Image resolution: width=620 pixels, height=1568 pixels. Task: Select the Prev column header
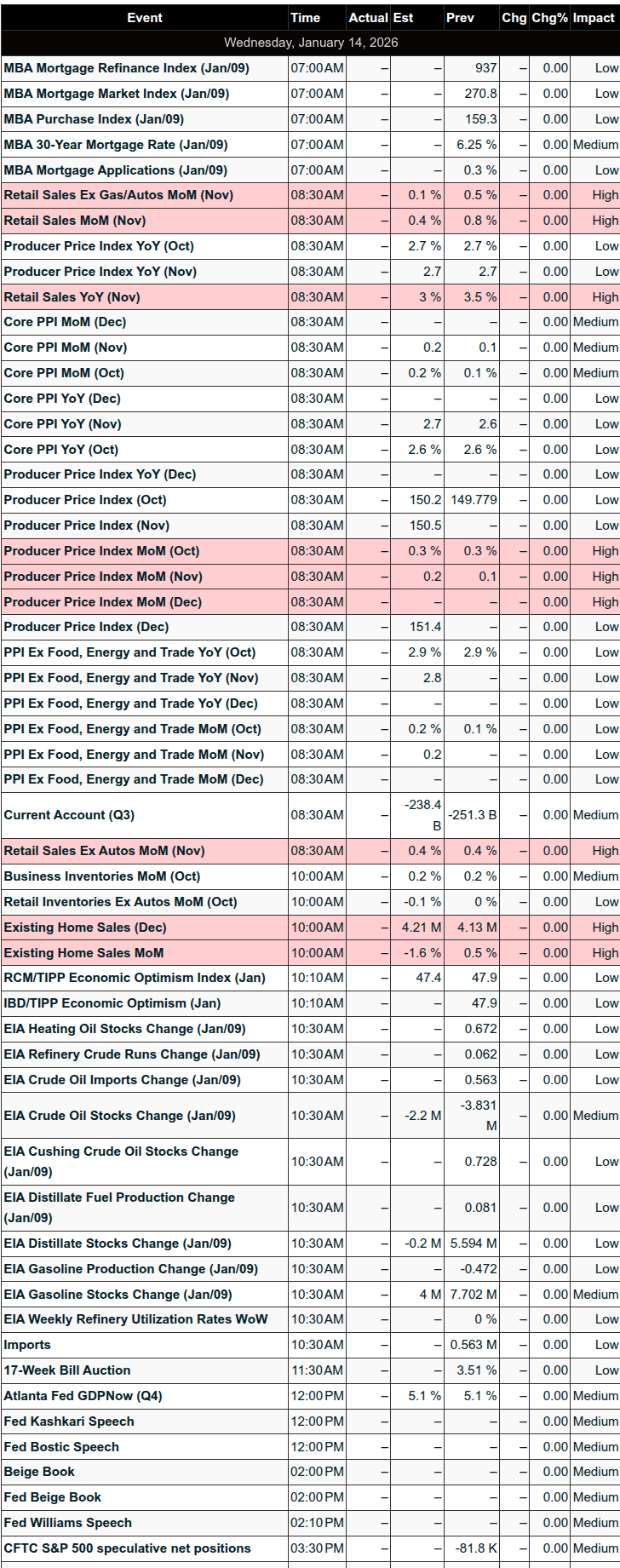460,18
